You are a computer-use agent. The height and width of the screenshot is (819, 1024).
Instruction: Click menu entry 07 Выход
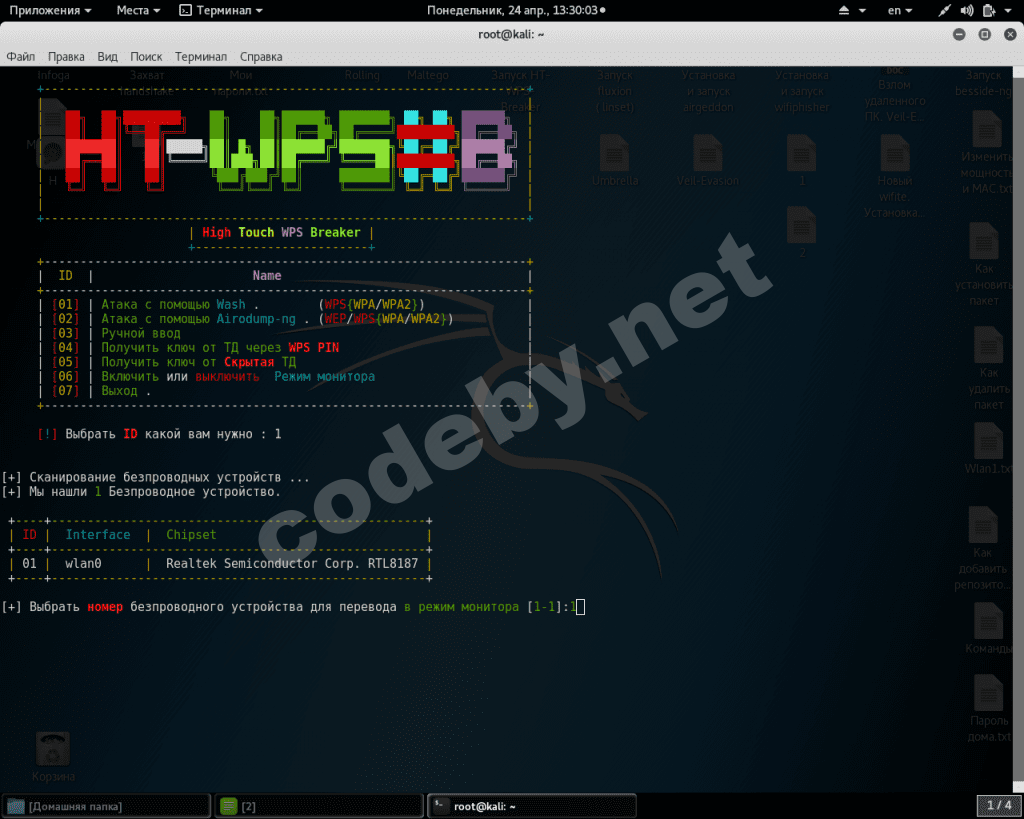coord(101,391)
